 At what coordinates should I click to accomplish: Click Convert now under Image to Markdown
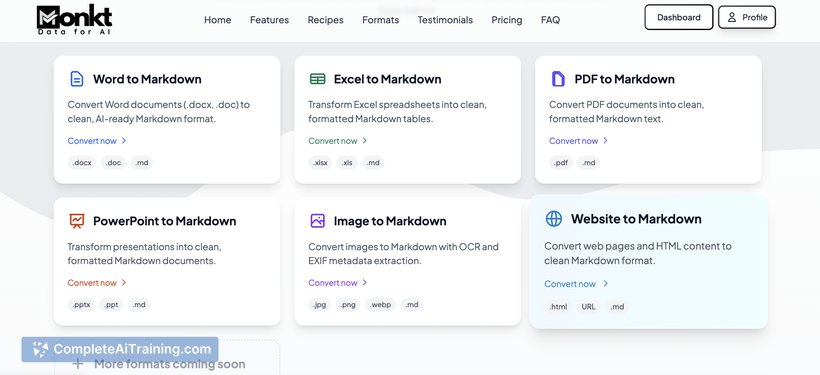pos(333,282)
